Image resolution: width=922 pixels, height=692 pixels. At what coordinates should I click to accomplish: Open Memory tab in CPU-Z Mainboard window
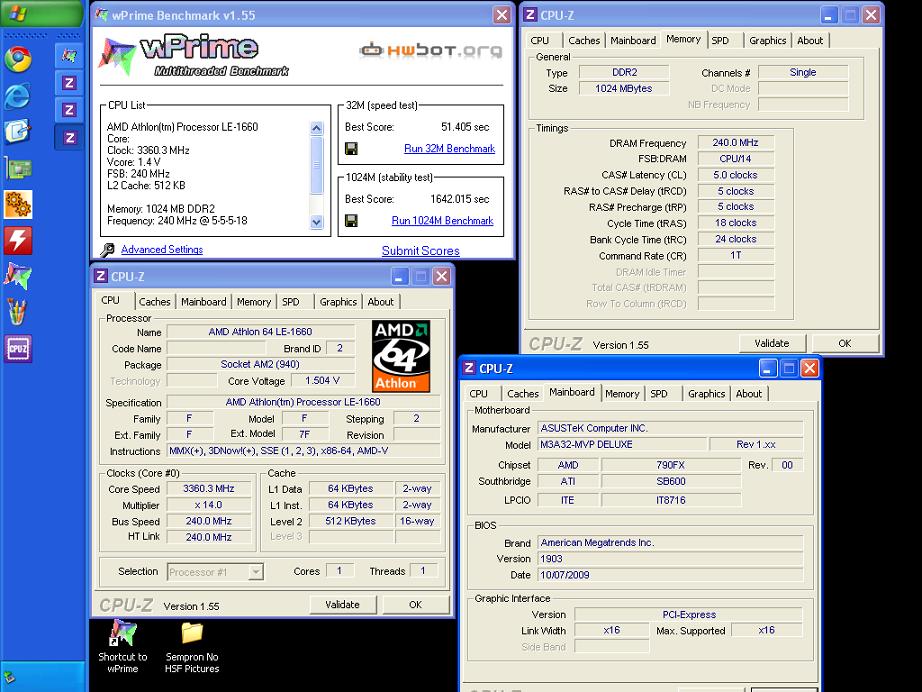(622, 394)
